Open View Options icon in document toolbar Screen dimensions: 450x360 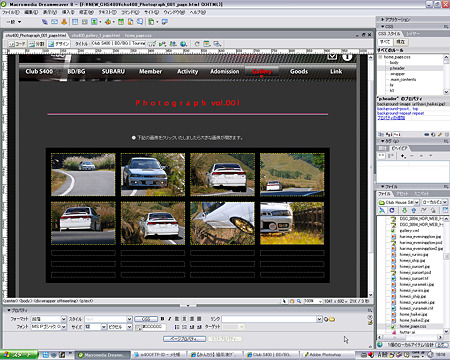coord(207,44)
